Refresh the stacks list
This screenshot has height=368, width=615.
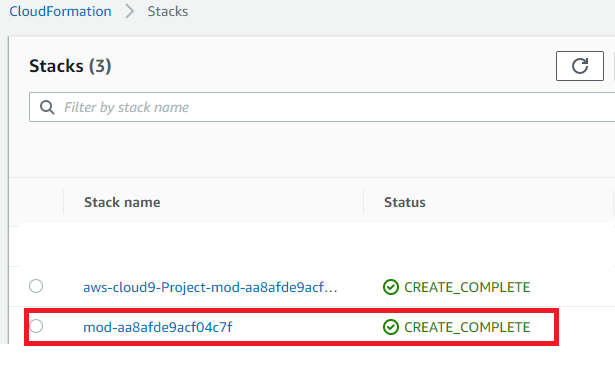tap(580, 66)
